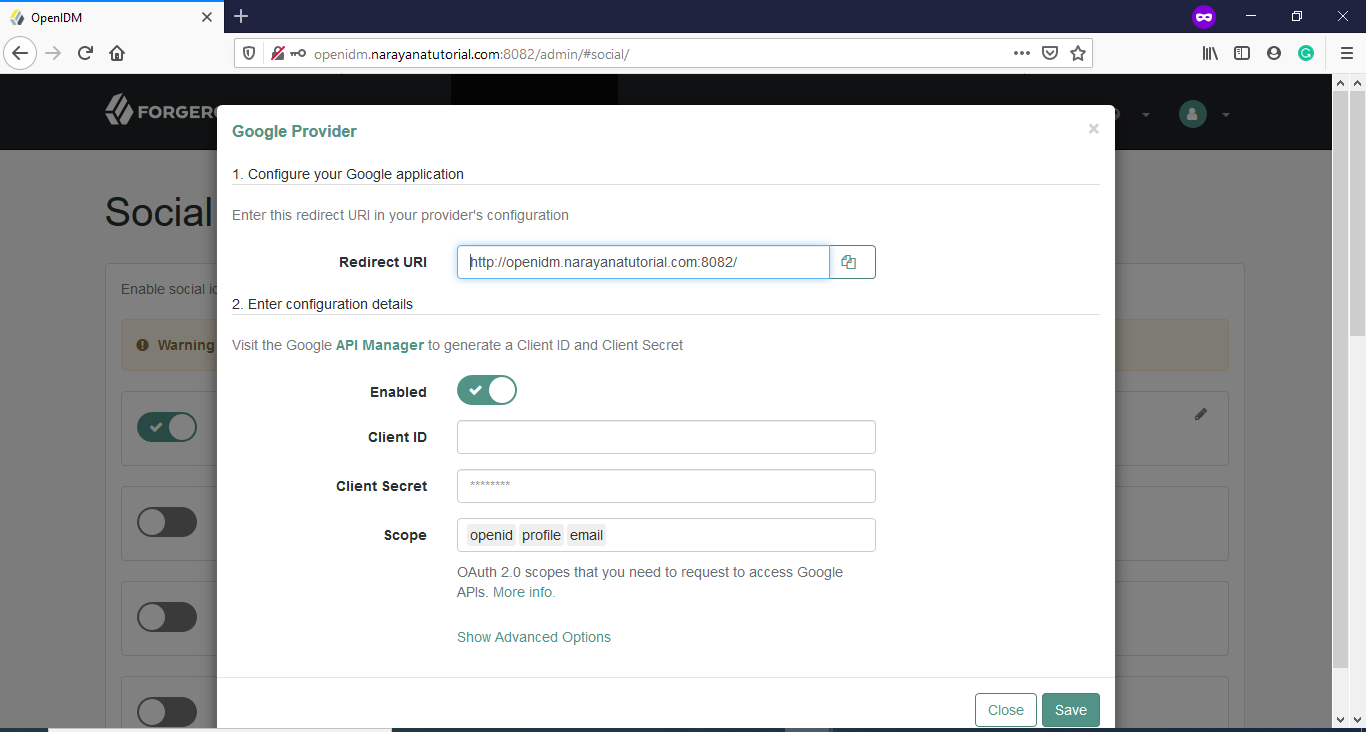1366x732 pixels.
Task: Click the Client ID input field
Action: tap(666, 437)
